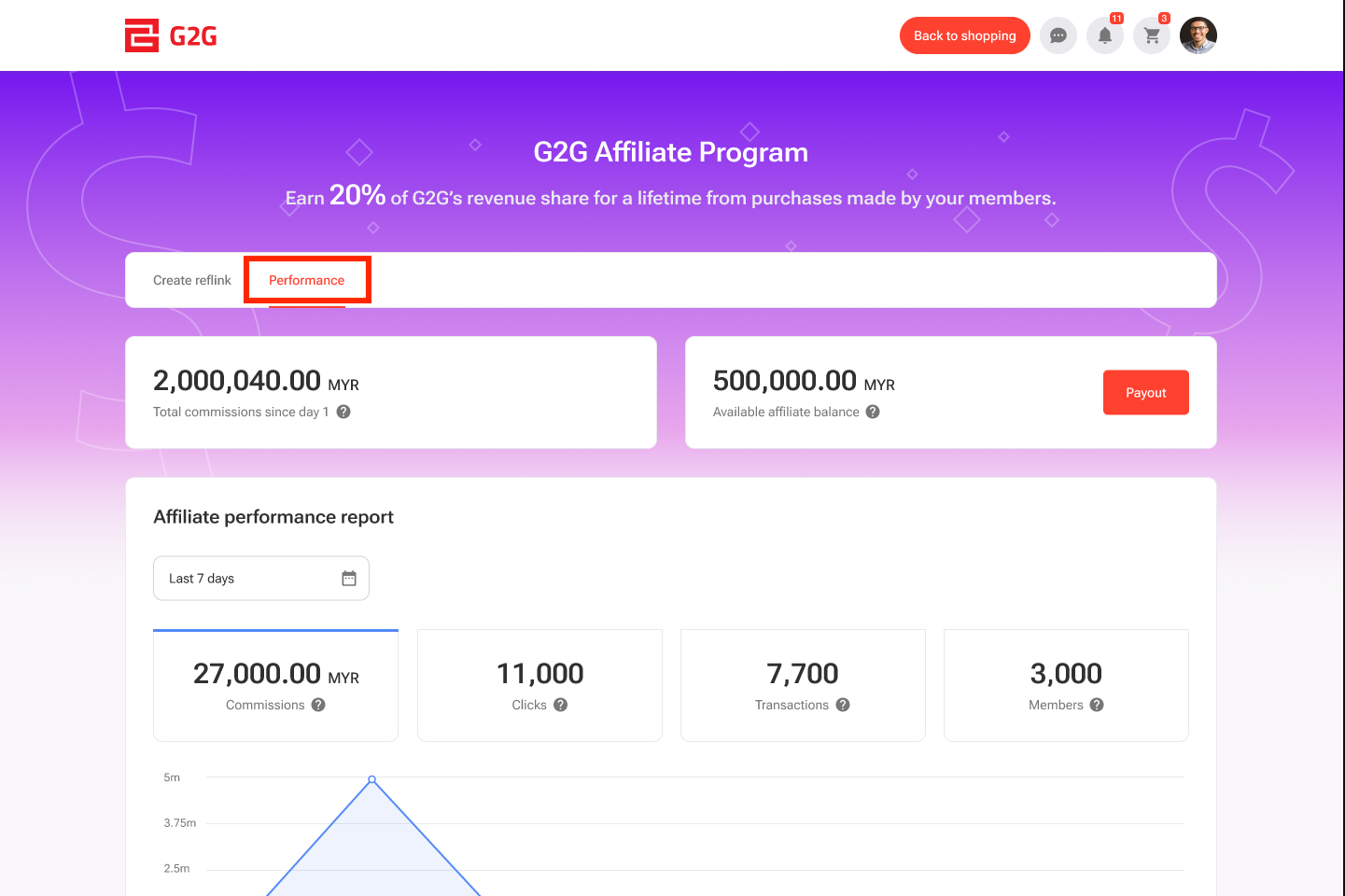The height and width of the screenshot is (896, 1345).
Task: Click the 2.5m chart axis label
Action: click(x=176, y=869)
